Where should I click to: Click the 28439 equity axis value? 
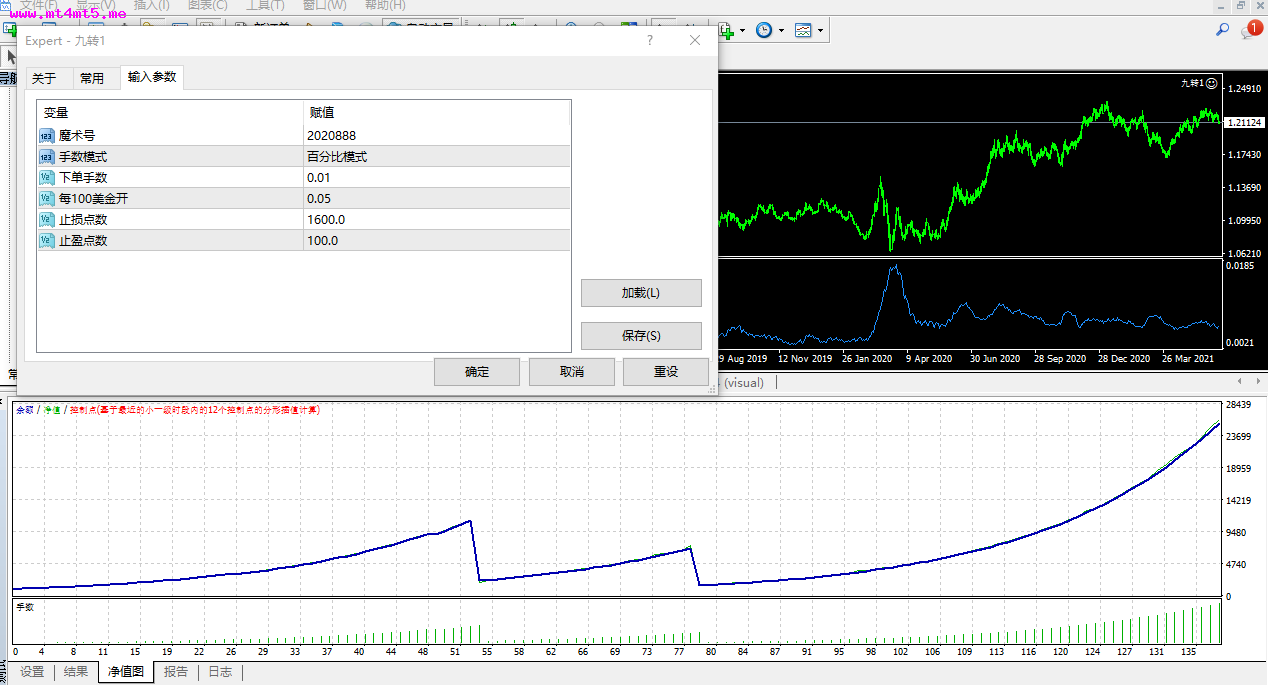tap(1240, 405)
